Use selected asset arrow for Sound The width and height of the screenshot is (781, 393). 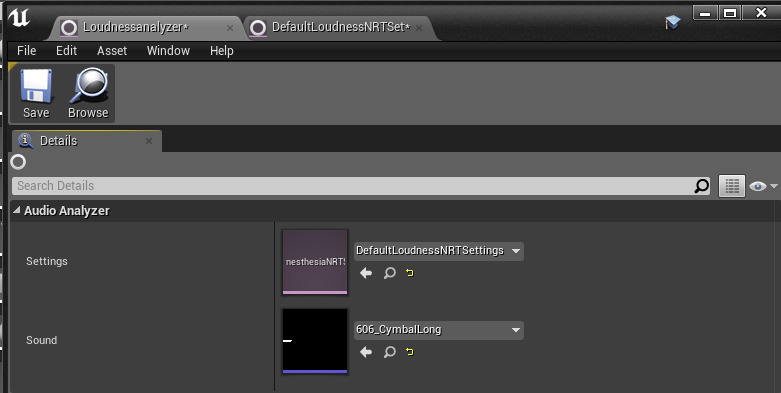pyautogui.click(x=366, y=352)
